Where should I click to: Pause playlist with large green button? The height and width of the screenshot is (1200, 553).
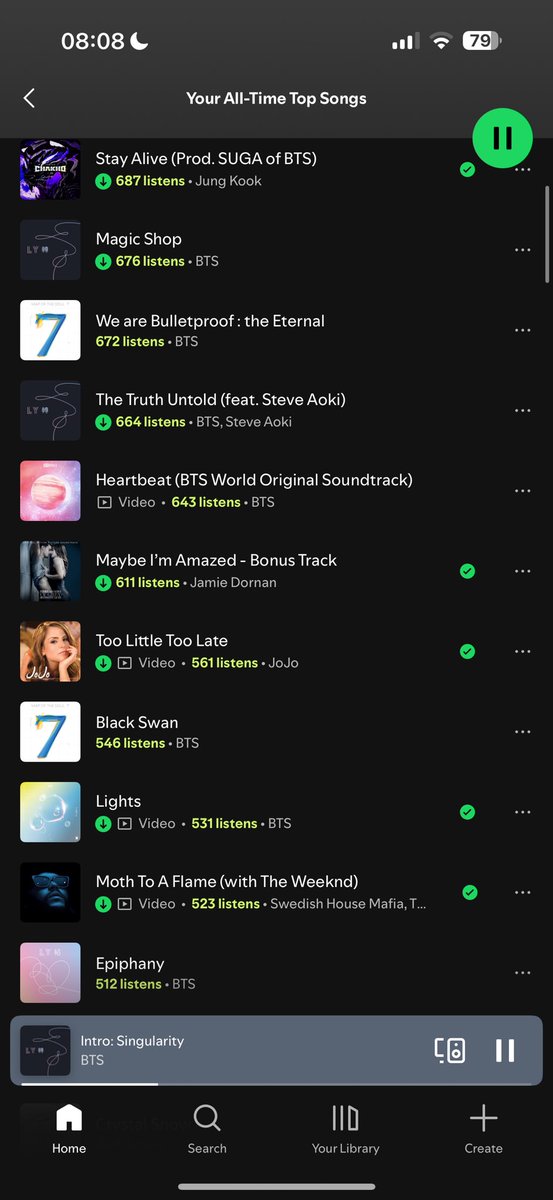[503, 138]
